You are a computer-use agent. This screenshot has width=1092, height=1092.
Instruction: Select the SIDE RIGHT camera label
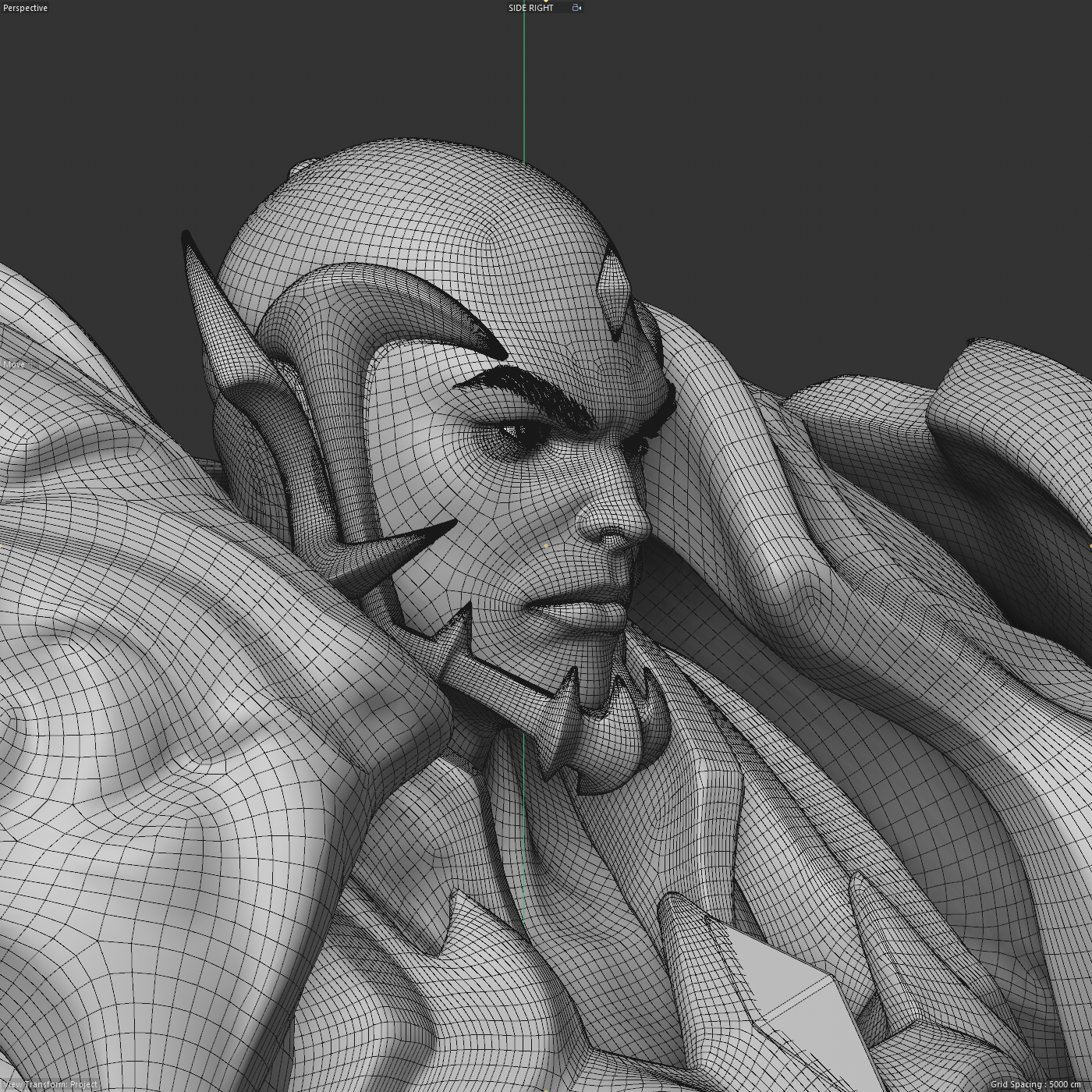(531, 8)
